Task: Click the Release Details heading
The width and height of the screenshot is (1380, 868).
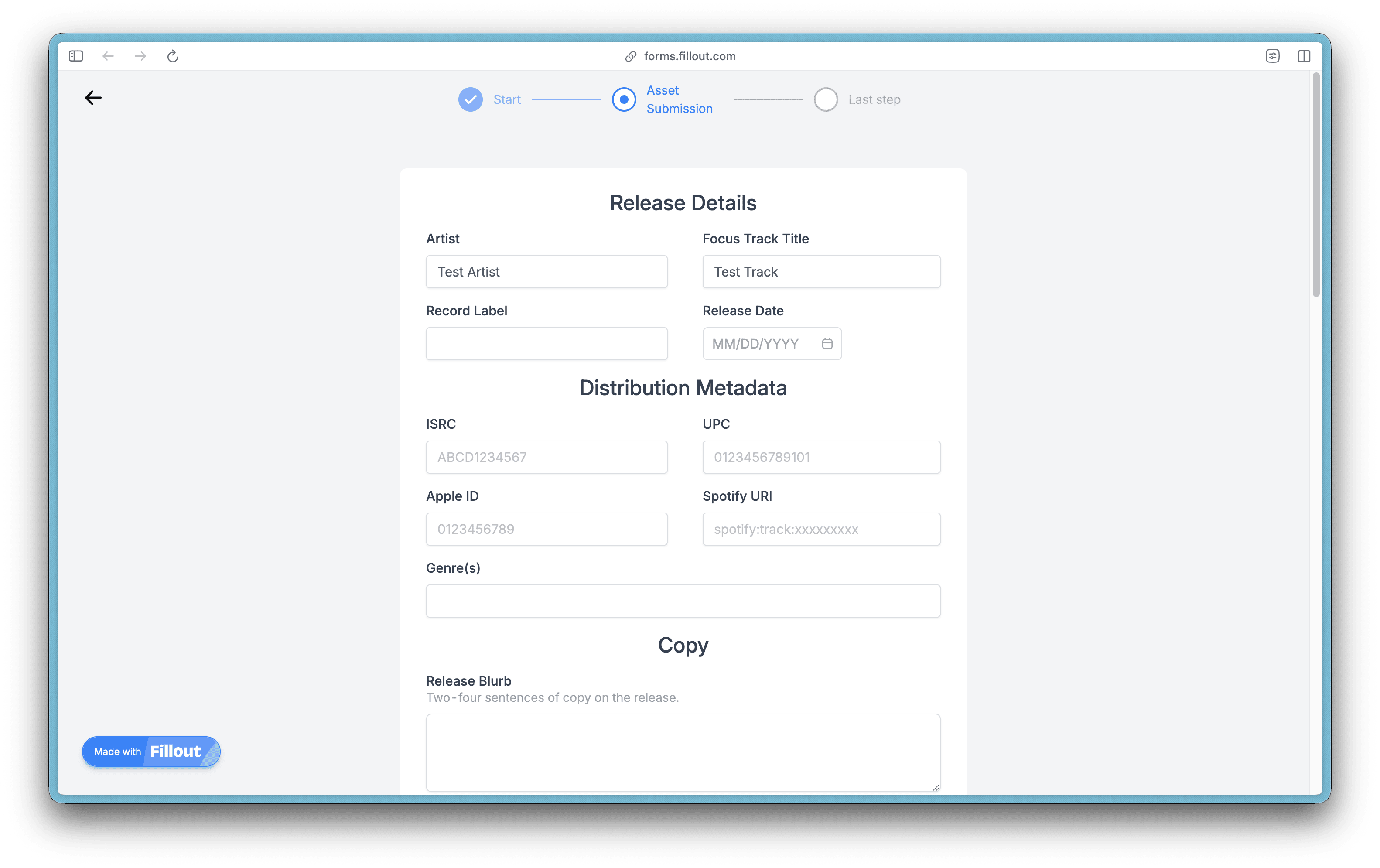Action: (683, 203)
